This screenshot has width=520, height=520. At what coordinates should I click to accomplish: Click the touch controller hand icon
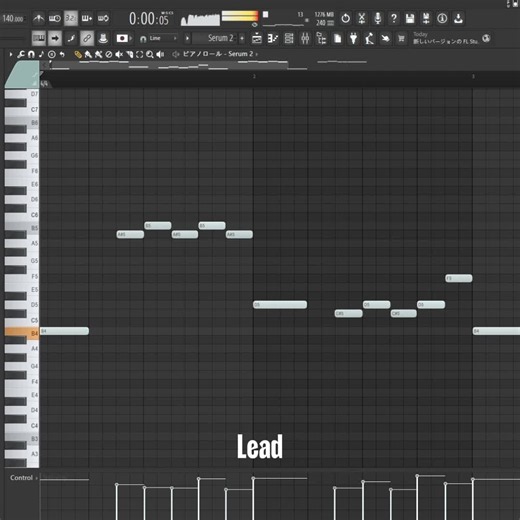coord(385,39)
